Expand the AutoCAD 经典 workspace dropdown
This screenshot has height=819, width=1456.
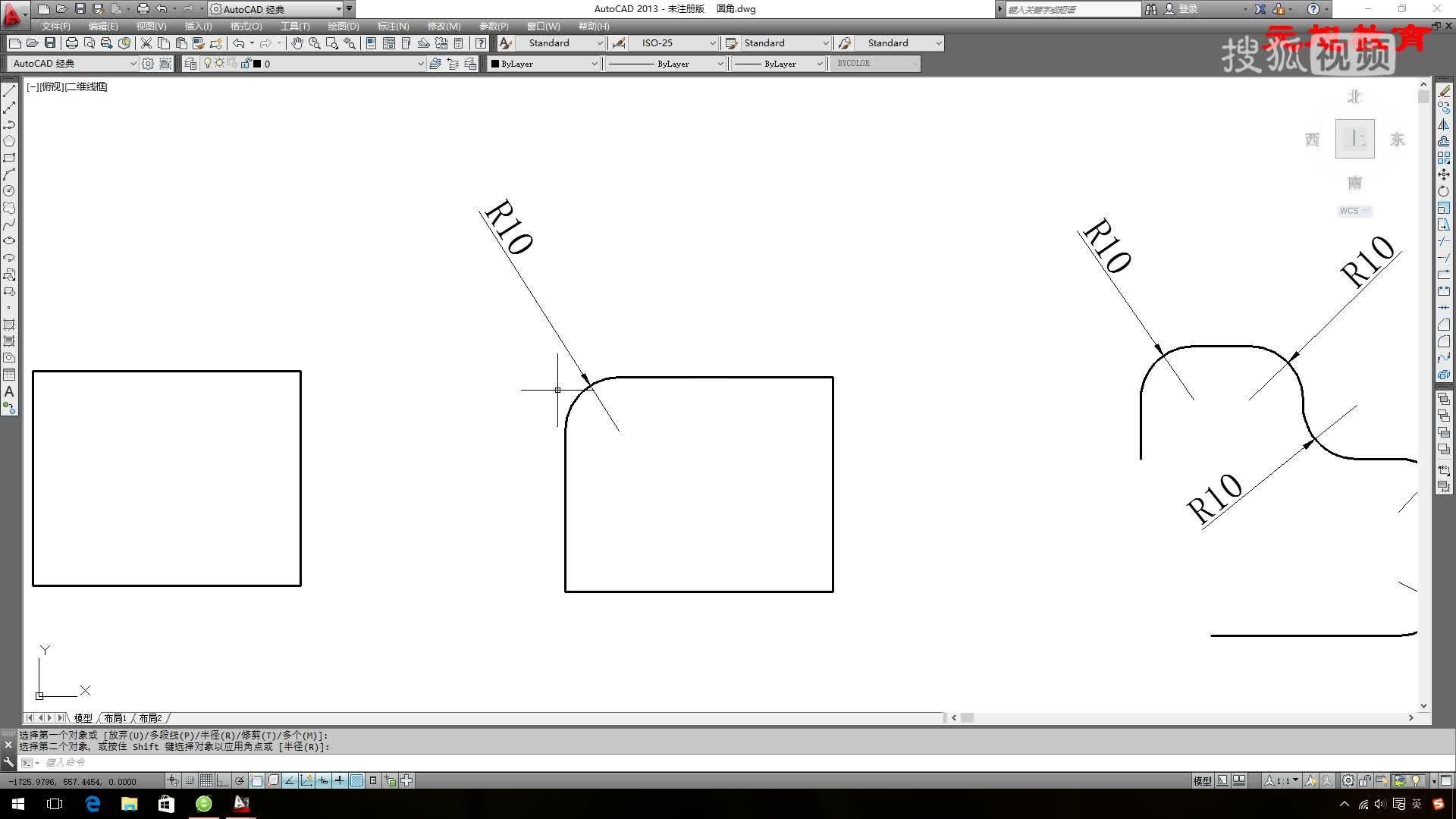[133, 64]
